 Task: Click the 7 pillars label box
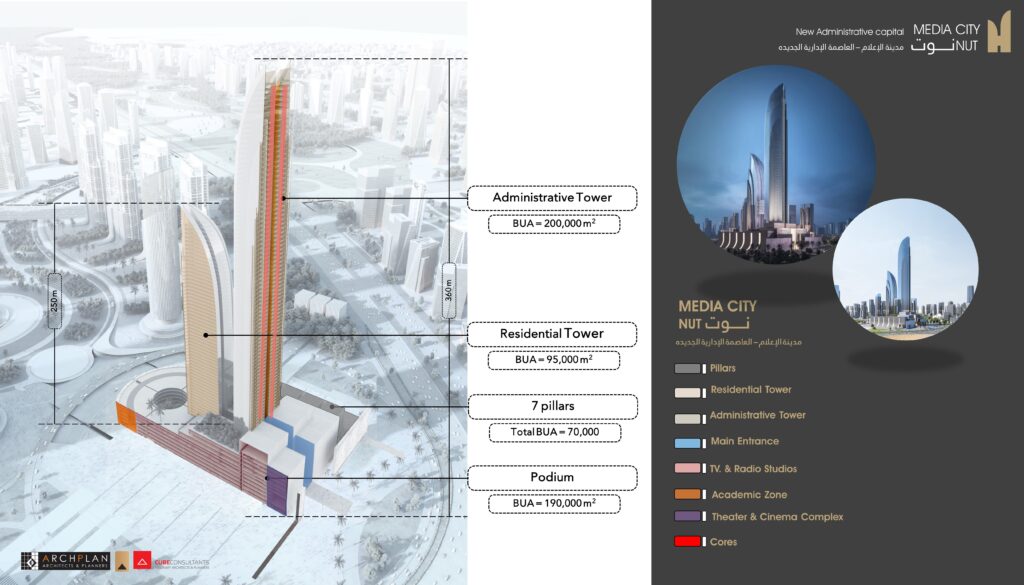[x=552, y=406]
